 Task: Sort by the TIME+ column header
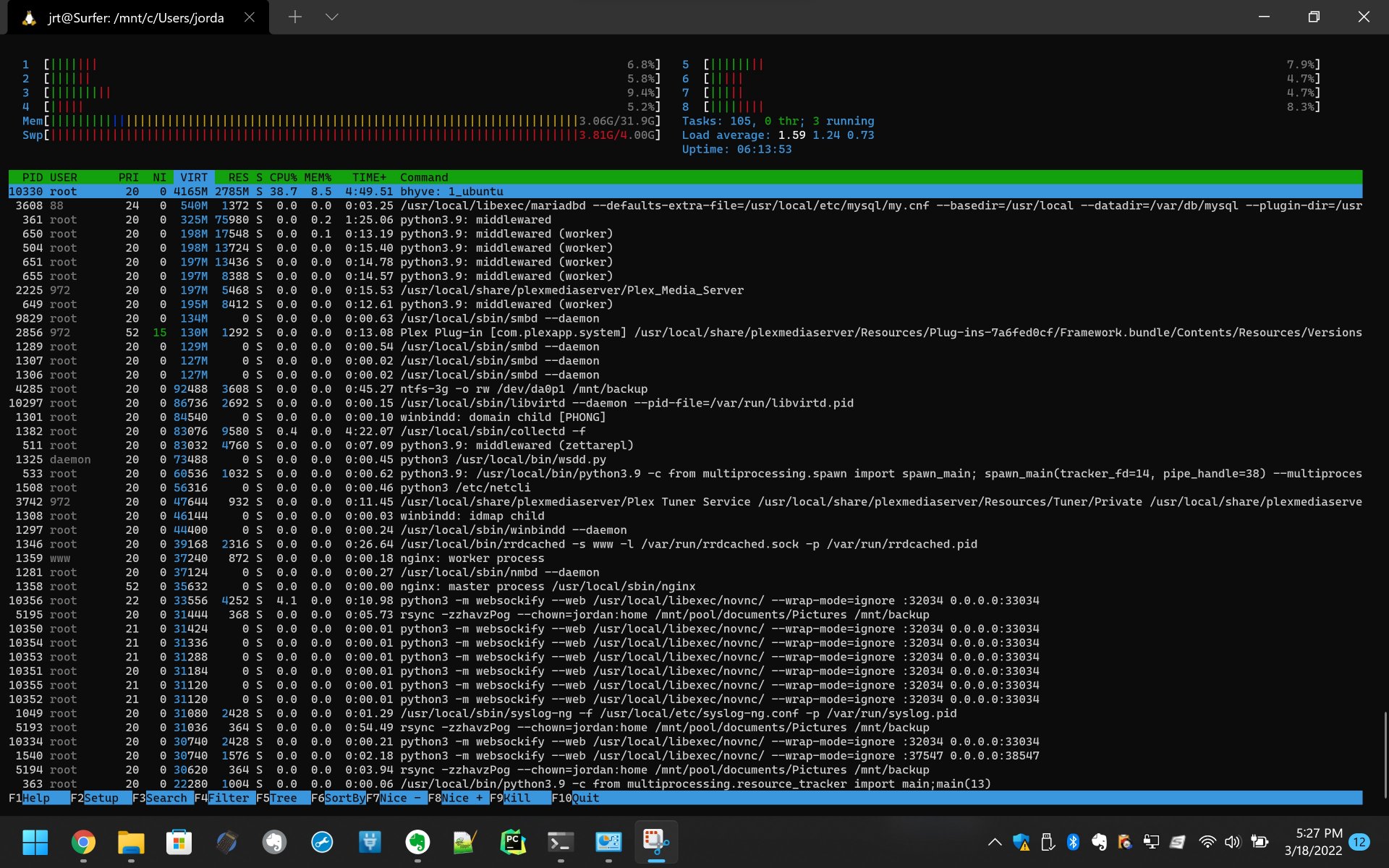(x=369, y=177)
